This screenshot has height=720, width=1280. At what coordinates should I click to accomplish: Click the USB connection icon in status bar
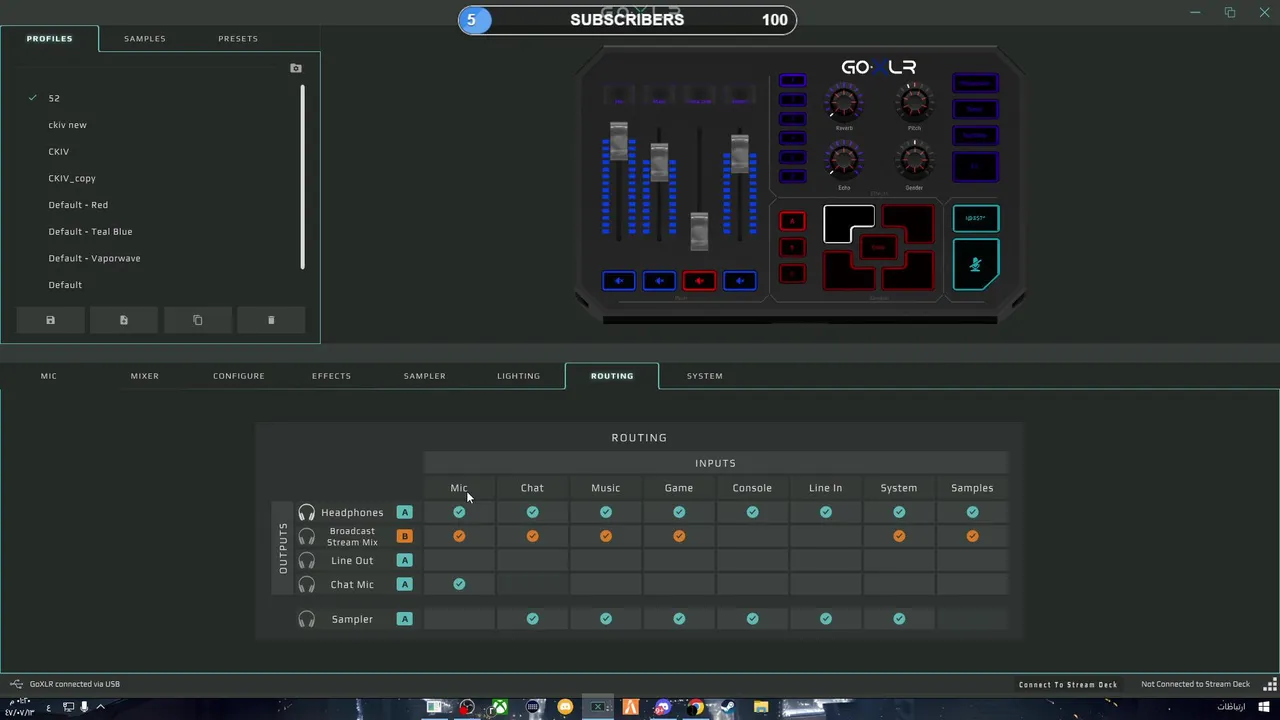16,684
